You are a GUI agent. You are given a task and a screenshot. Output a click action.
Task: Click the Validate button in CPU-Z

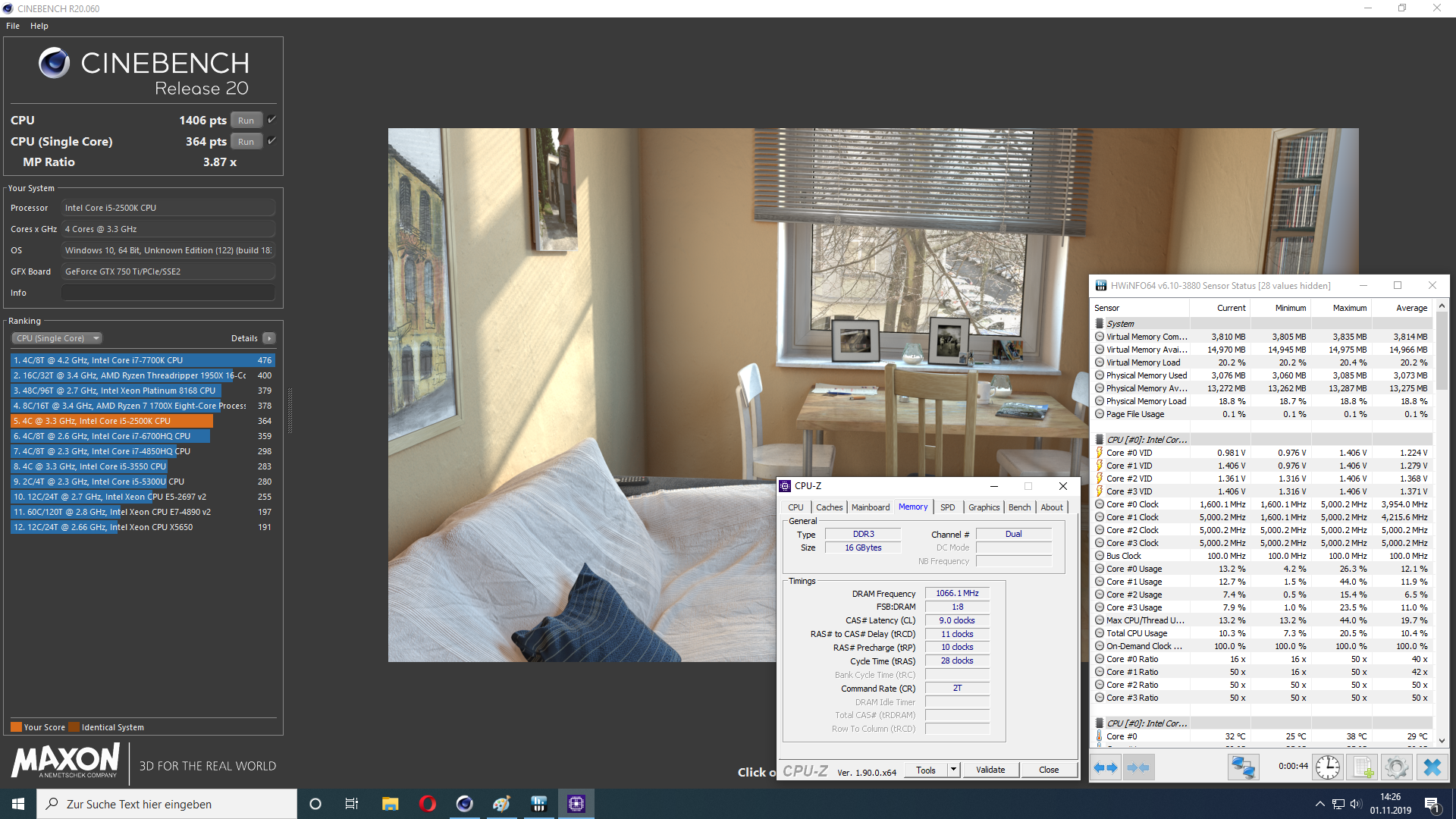(990, 770)
